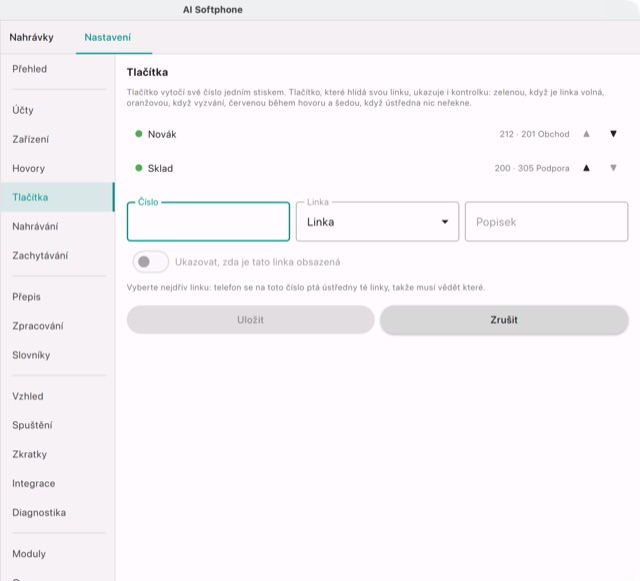640x581 pixels.
Task: Focus the Číslo input field
Action: [208, 222]
